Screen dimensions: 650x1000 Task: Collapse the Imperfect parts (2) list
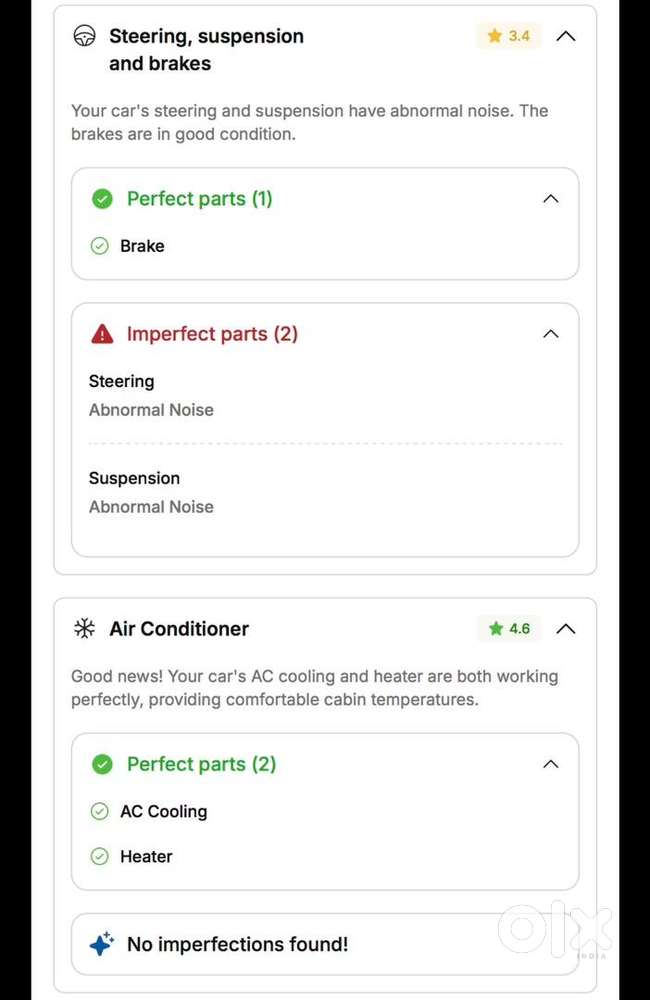click(x=550, y=334)
